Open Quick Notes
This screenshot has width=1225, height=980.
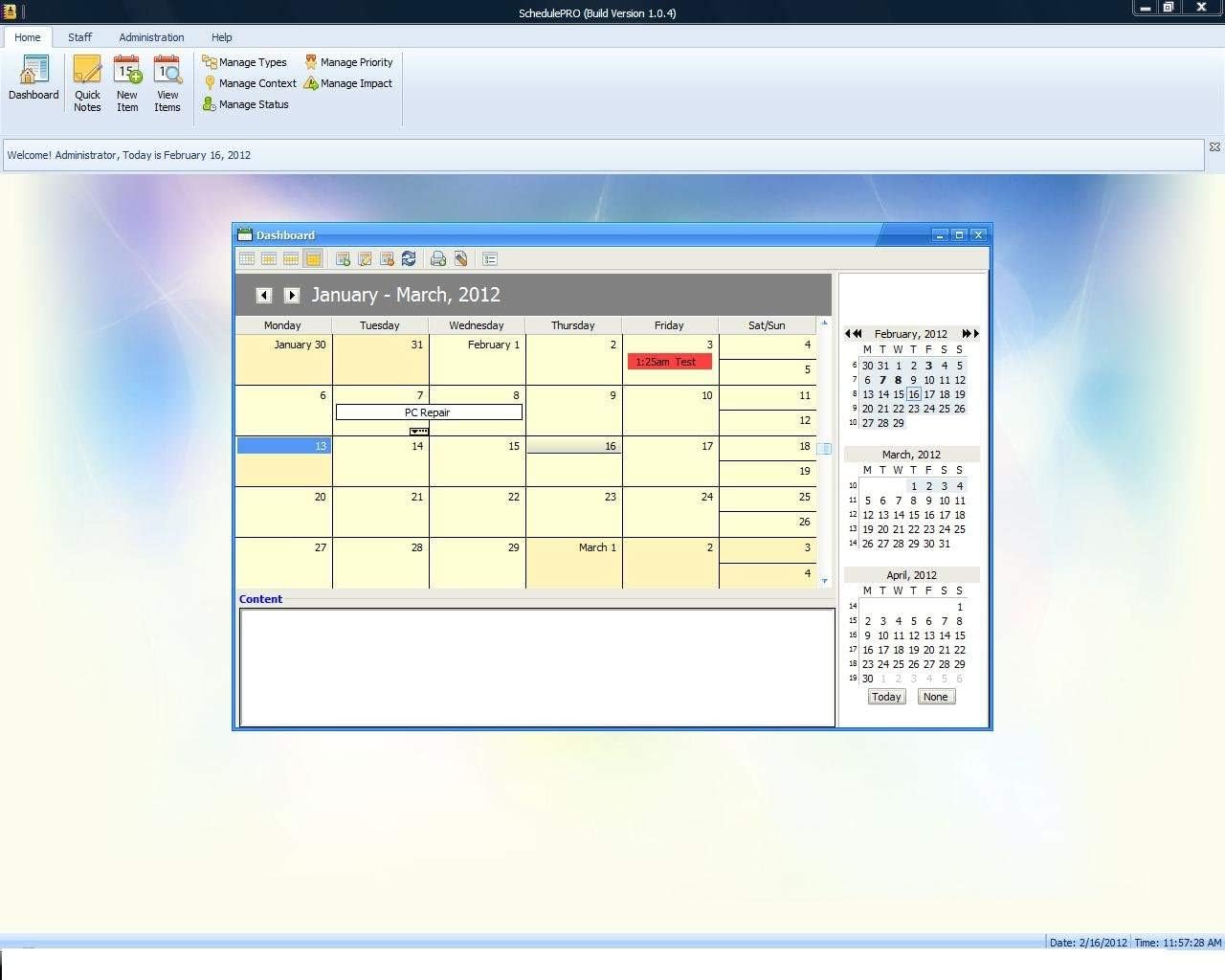(87, 83)
